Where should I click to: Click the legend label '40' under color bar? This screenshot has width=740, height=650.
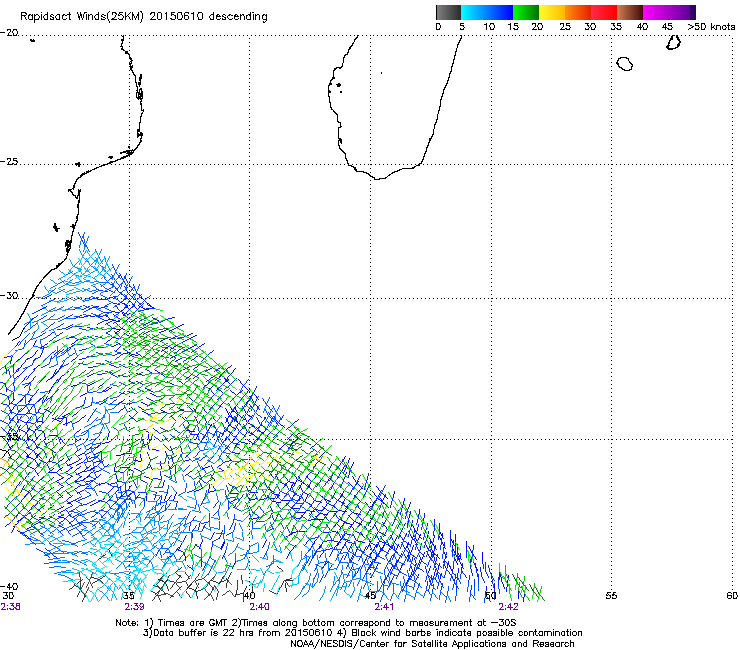point(642,27)
